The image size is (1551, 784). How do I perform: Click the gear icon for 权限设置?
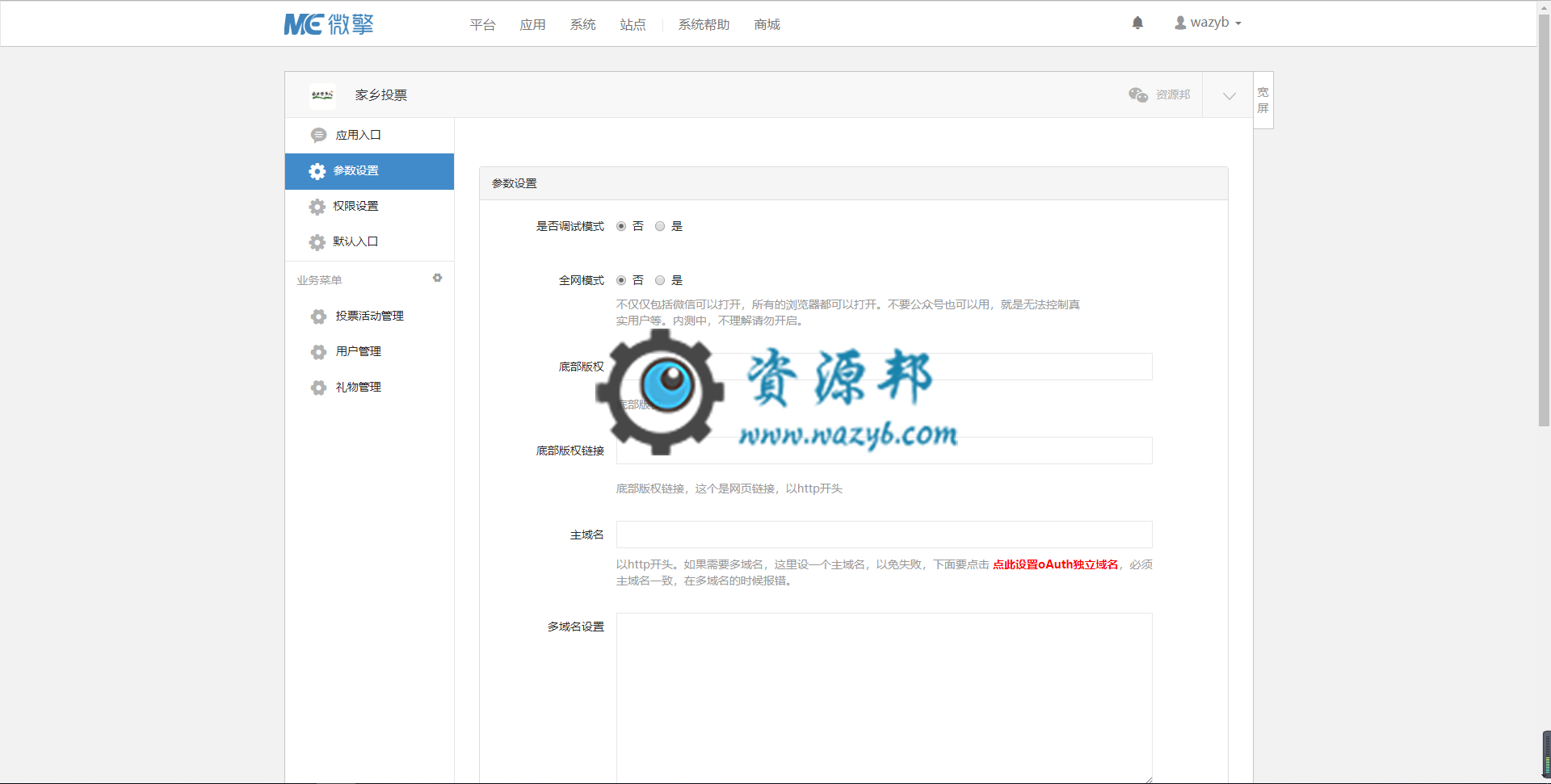click(317, 207)
